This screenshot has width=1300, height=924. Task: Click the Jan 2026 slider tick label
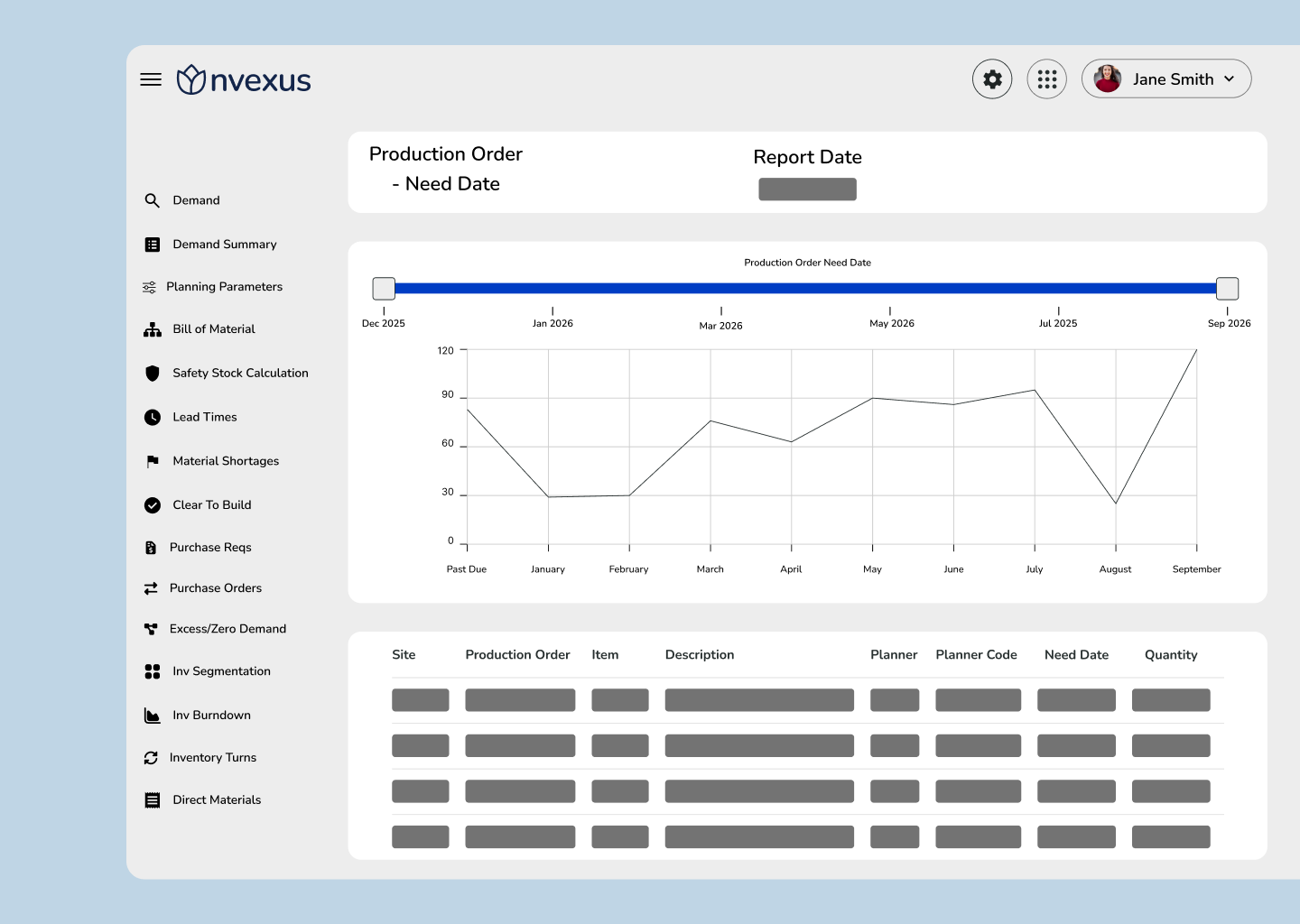click(x=552, y=323)
